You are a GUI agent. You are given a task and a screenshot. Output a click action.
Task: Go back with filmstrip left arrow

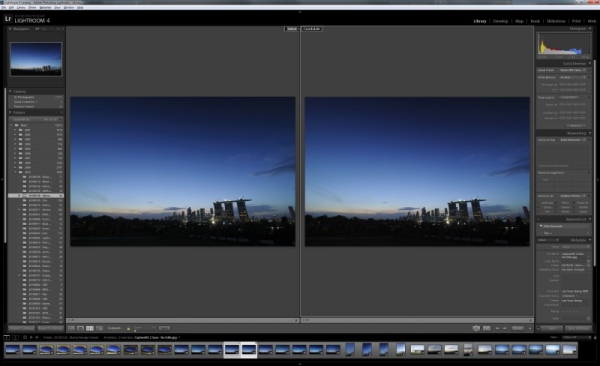pos(31,337)
